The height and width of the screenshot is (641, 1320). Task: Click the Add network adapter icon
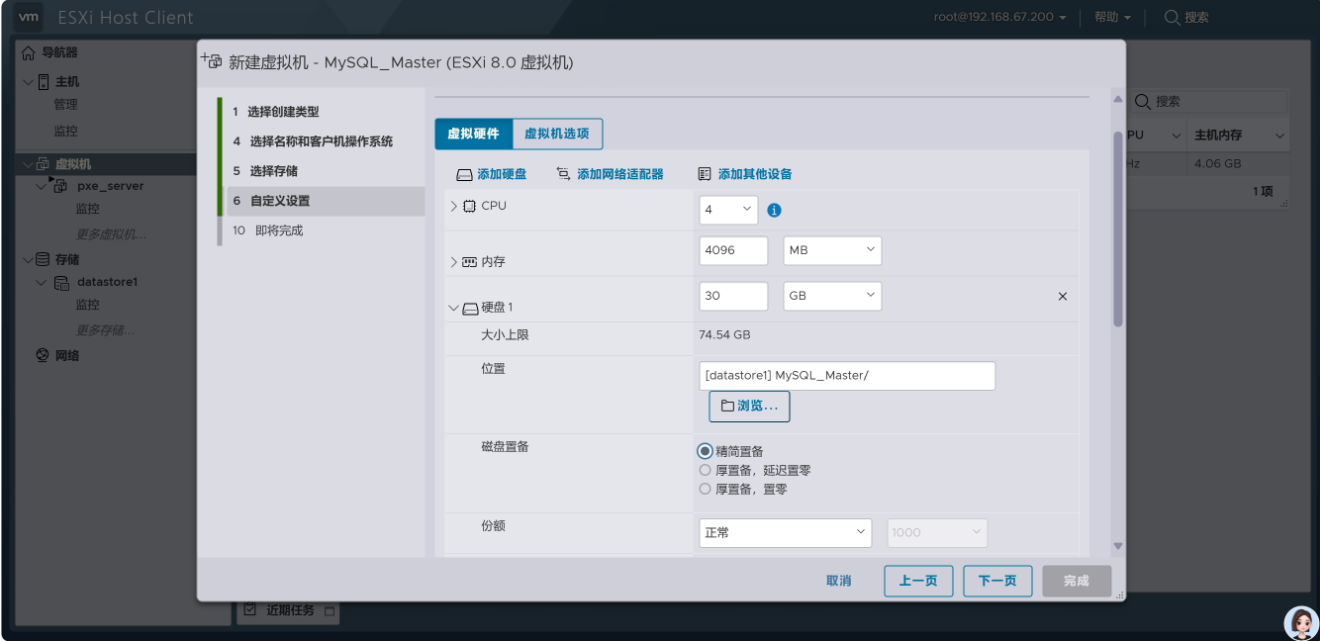pos(564,174)
